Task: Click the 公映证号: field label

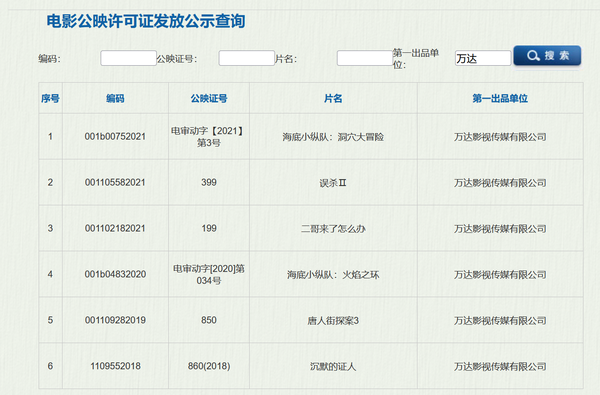Action: 177,59
